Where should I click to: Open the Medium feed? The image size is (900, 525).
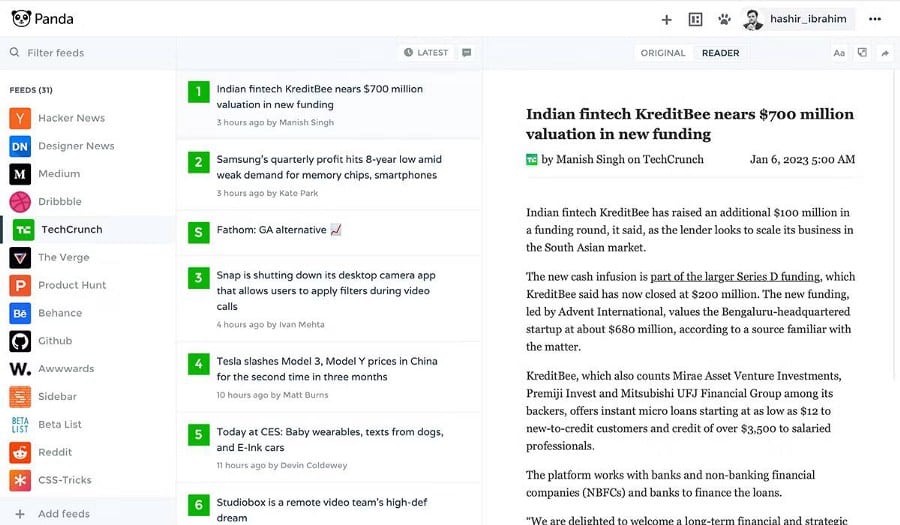pos(88,174)
